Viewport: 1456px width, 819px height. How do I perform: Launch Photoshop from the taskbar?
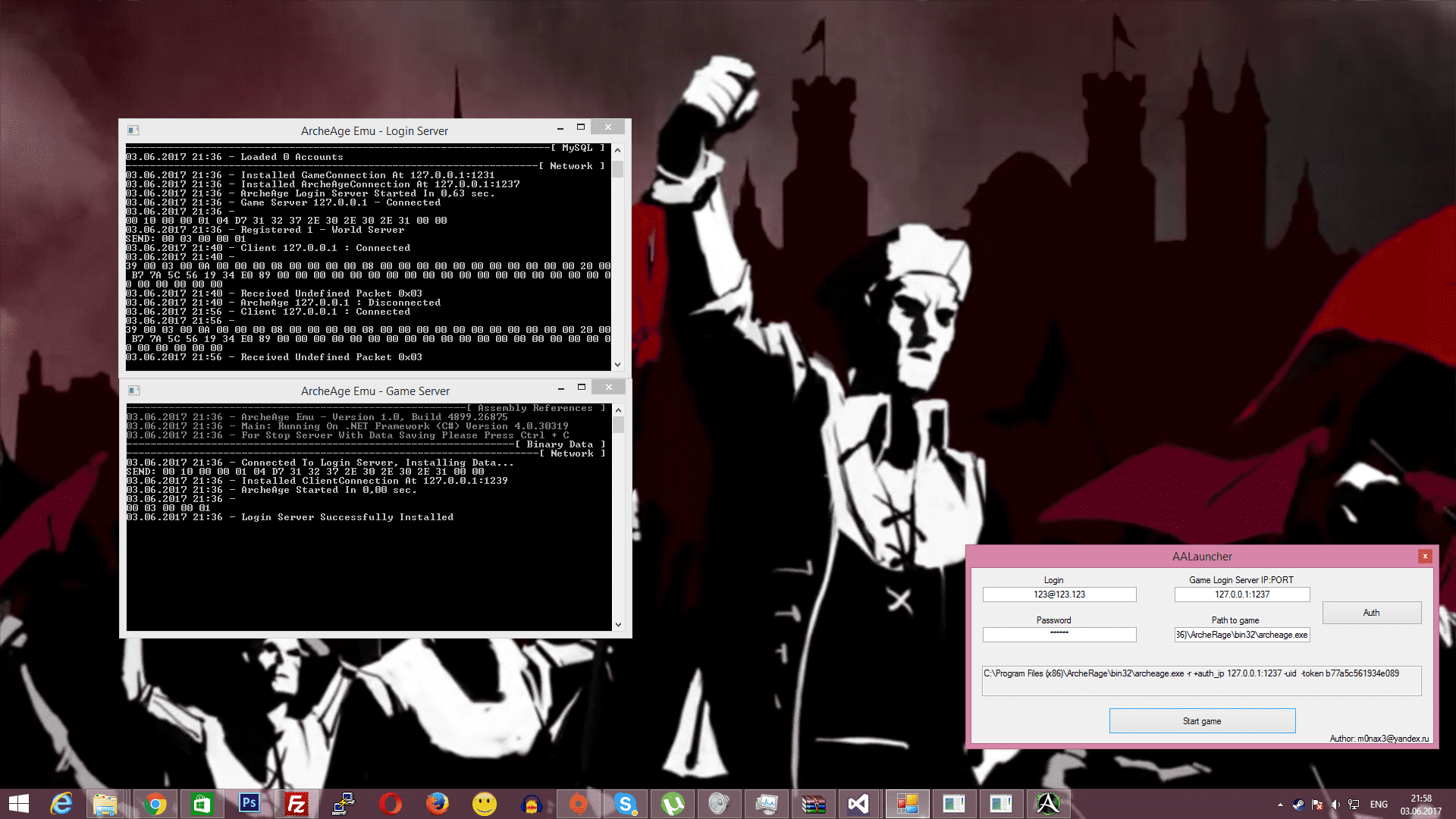(249, 804)
